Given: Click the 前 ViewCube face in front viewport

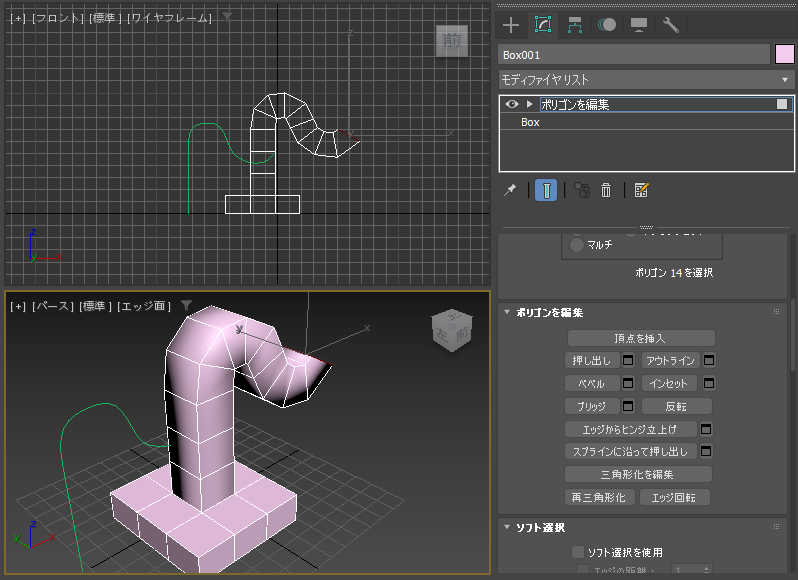Looking at the screenshot, I should 452,40.
